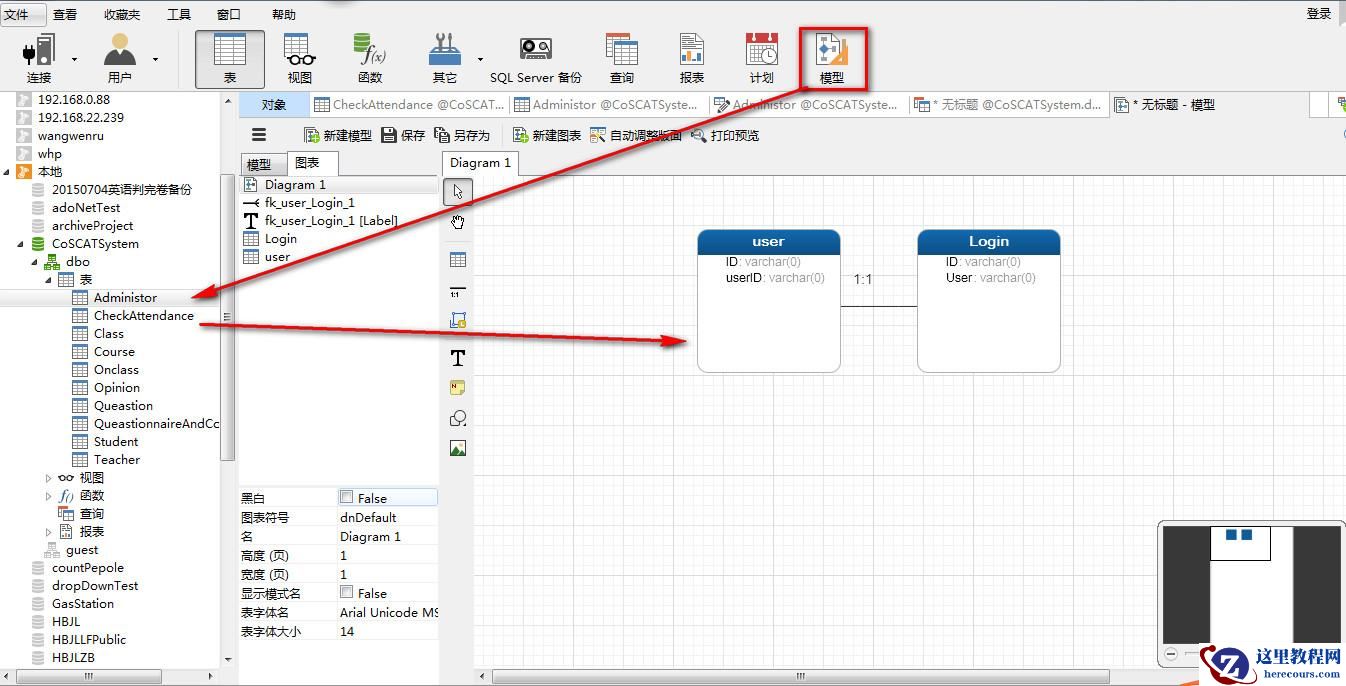Select the Hand pan tool in model sidebar

[457, 221]
